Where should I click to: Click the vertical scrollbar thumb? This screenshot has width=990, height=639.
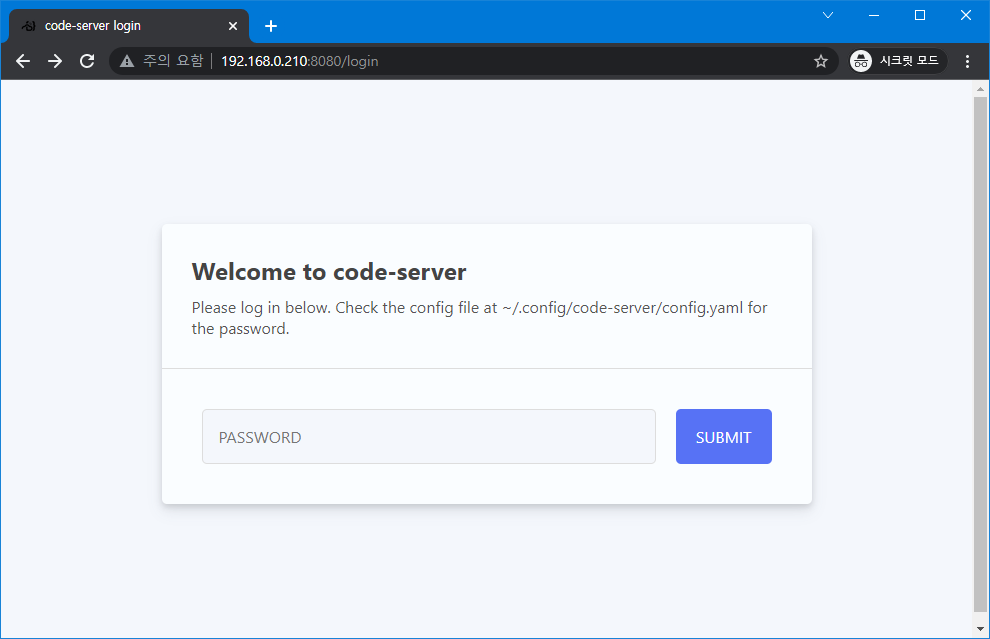980,354
